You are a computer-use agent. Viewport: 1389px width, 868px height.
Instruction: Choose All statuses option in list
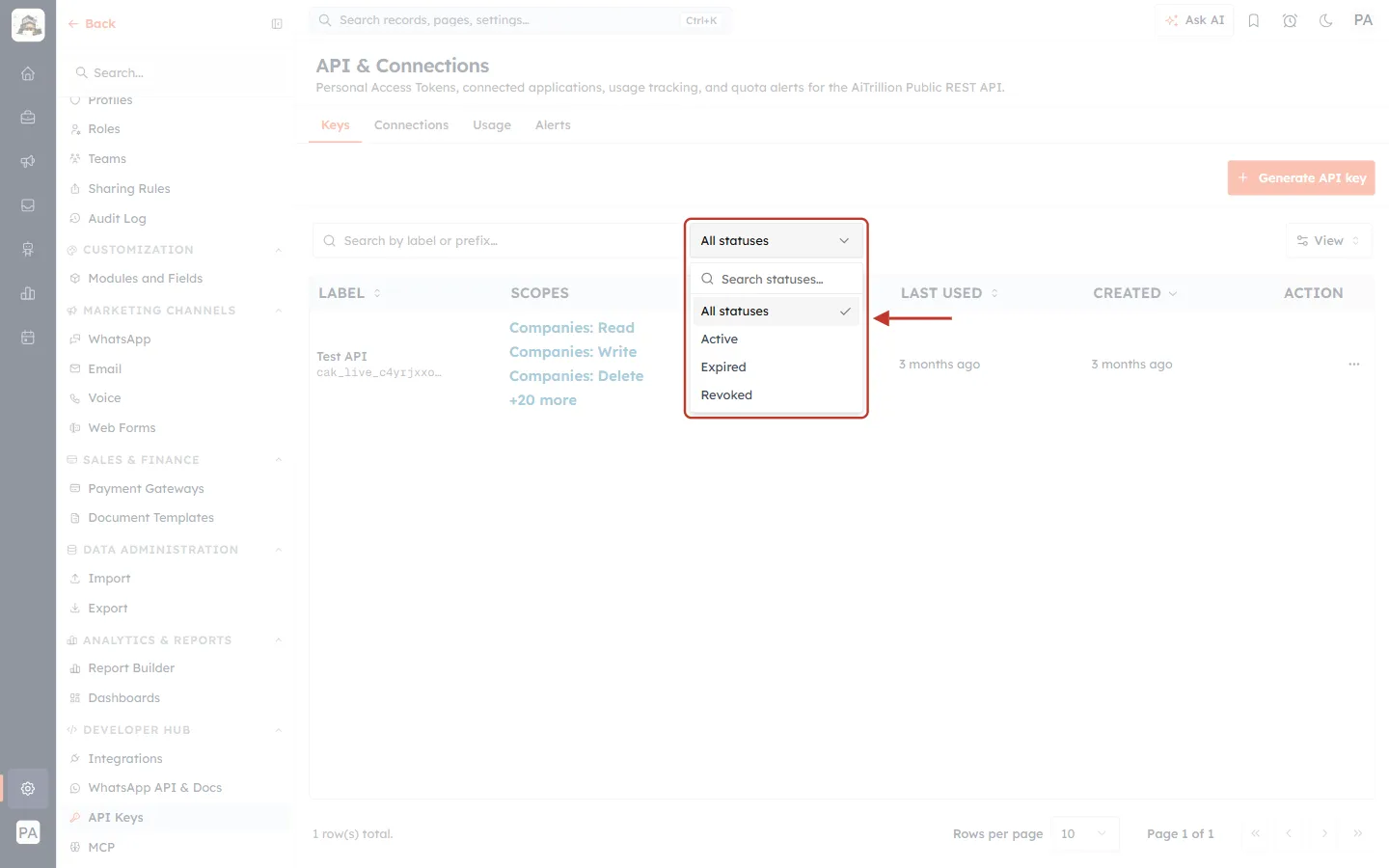(x=776, y=312)
